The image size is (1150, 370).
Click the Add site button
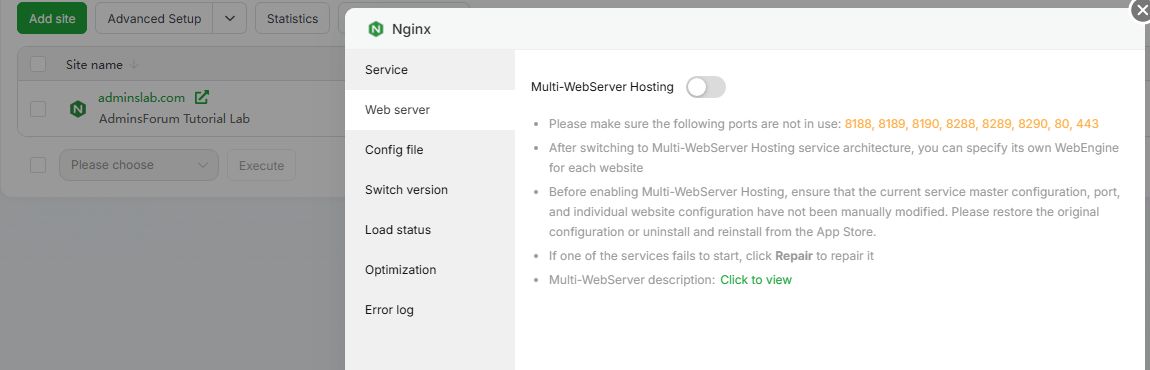point(52,18)
